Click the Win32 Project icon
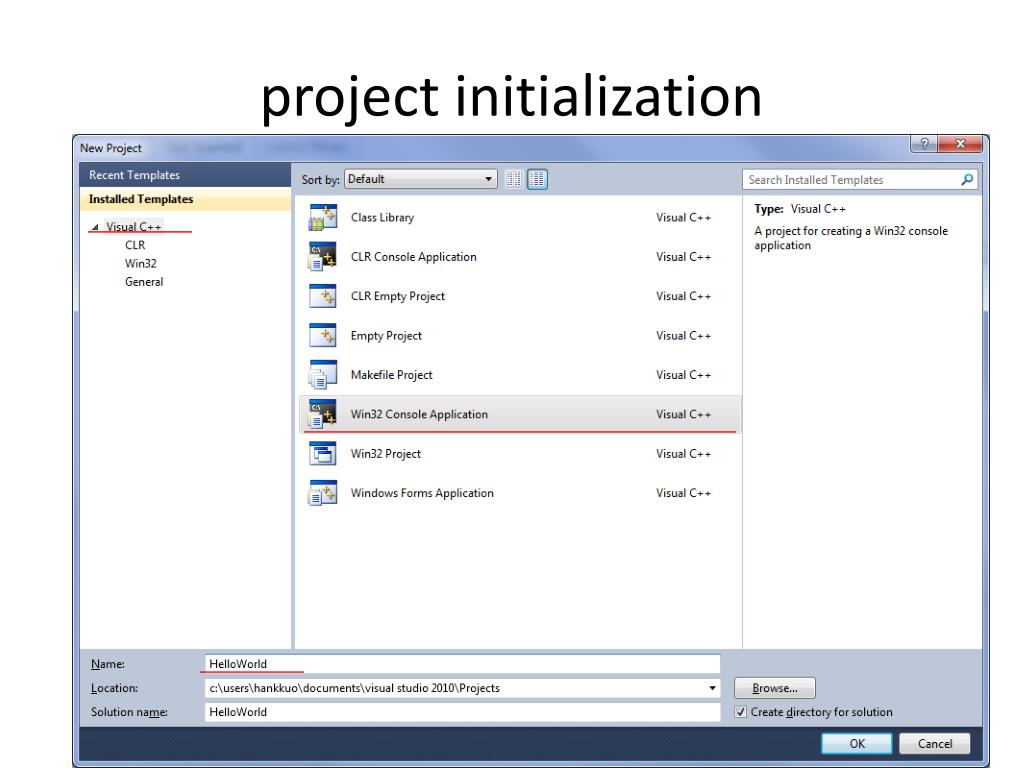The height and width of the screenshot is (768, 1024). click(323, 453)
